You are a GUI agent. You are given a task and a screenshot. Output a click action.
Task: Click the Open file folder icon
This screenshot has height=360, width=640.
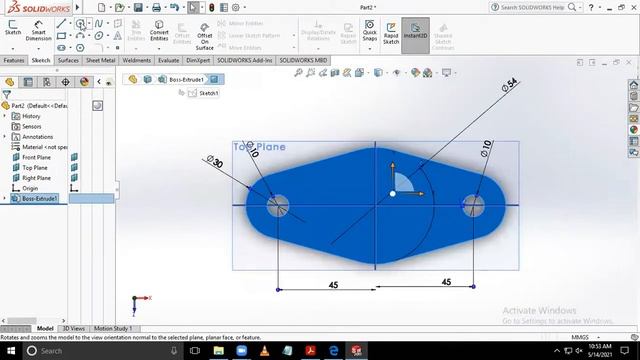(x=119, y=7)
